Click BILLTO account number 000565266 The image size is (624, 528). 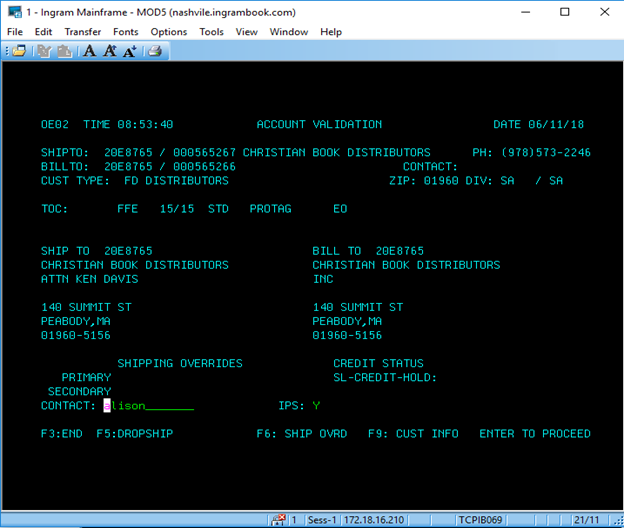[x=204, y=167]
